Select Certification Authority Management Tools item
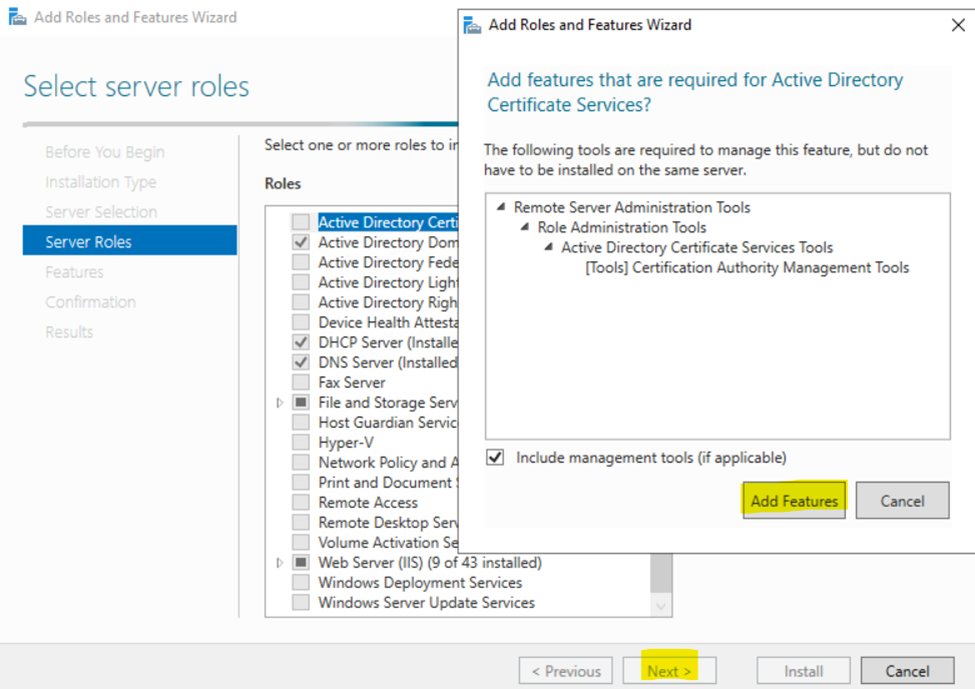This screenshot has width=975, height=689. [x=747, y=267]
